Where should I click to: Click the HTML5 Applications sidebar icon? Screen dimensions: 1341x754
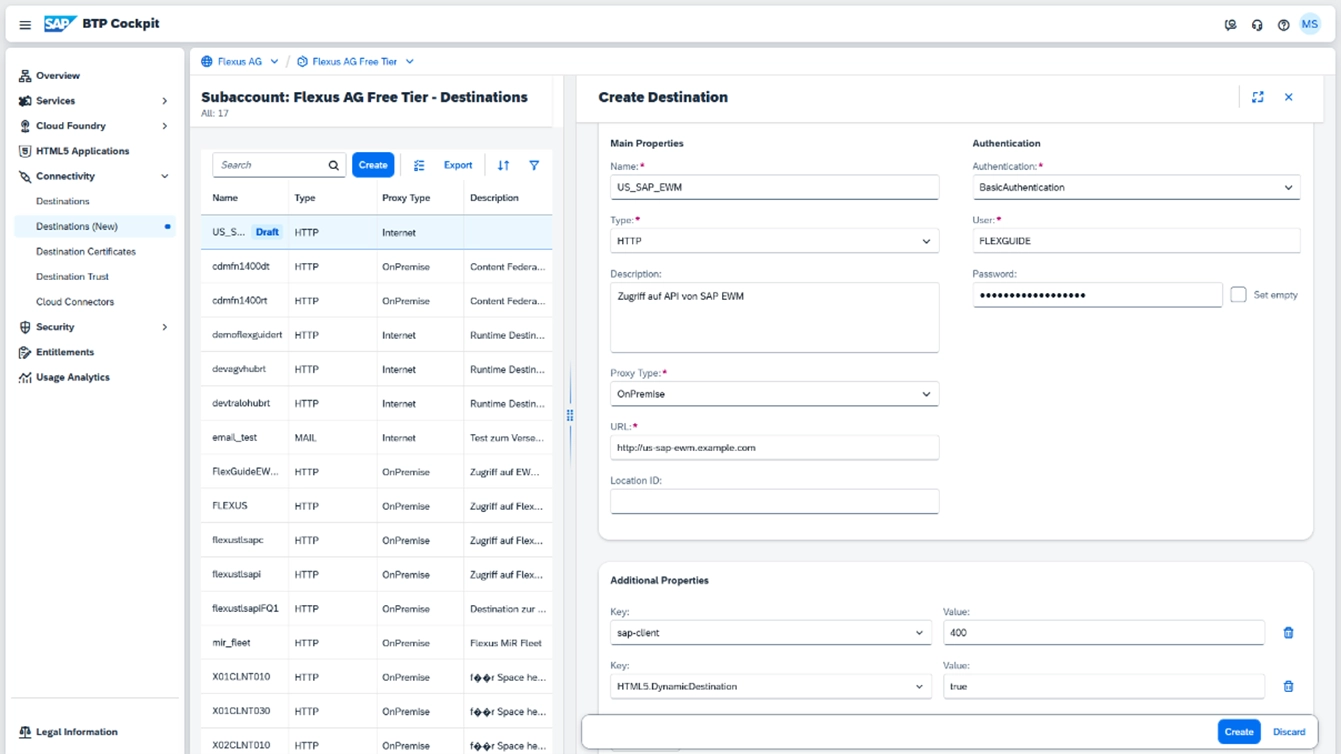(x=25, y=151)
